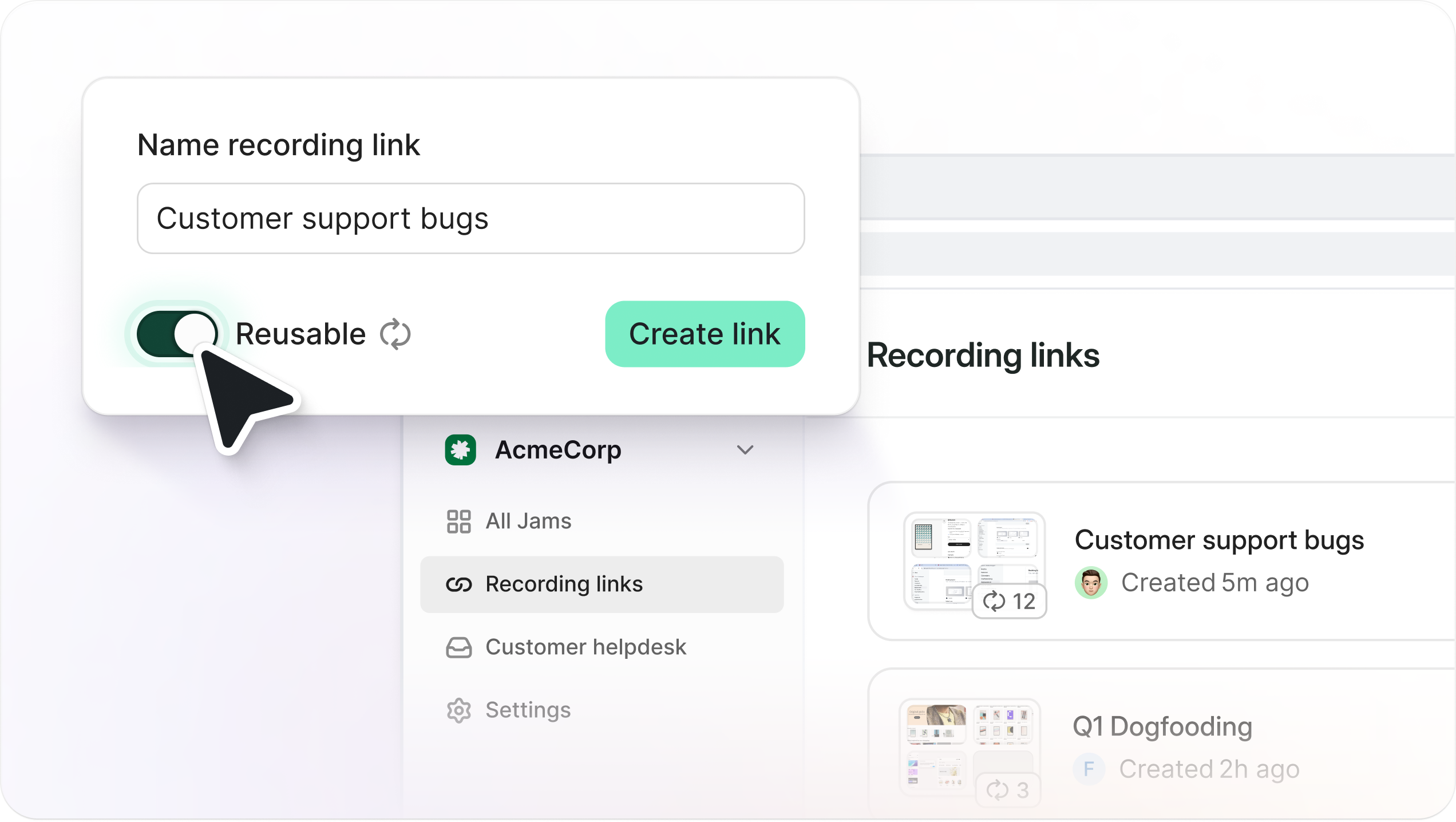Viewport: 1456px width, 822px height.
Task: Click the chain link icon in sidebar
Action: point(458,584)
